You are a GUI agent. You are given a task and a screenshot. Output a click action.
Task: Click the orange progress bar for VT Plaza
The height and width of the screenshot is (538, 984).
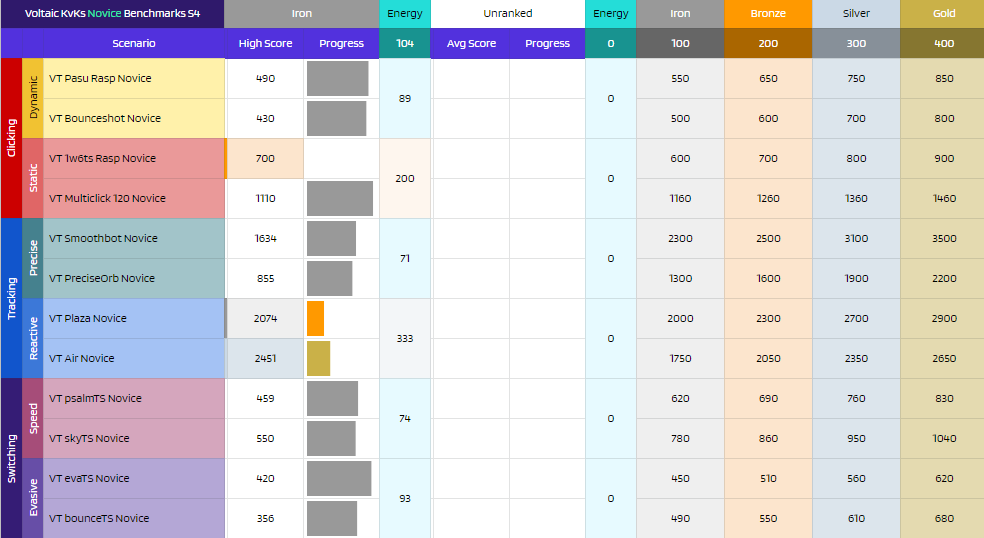click(x=316, y=318)
